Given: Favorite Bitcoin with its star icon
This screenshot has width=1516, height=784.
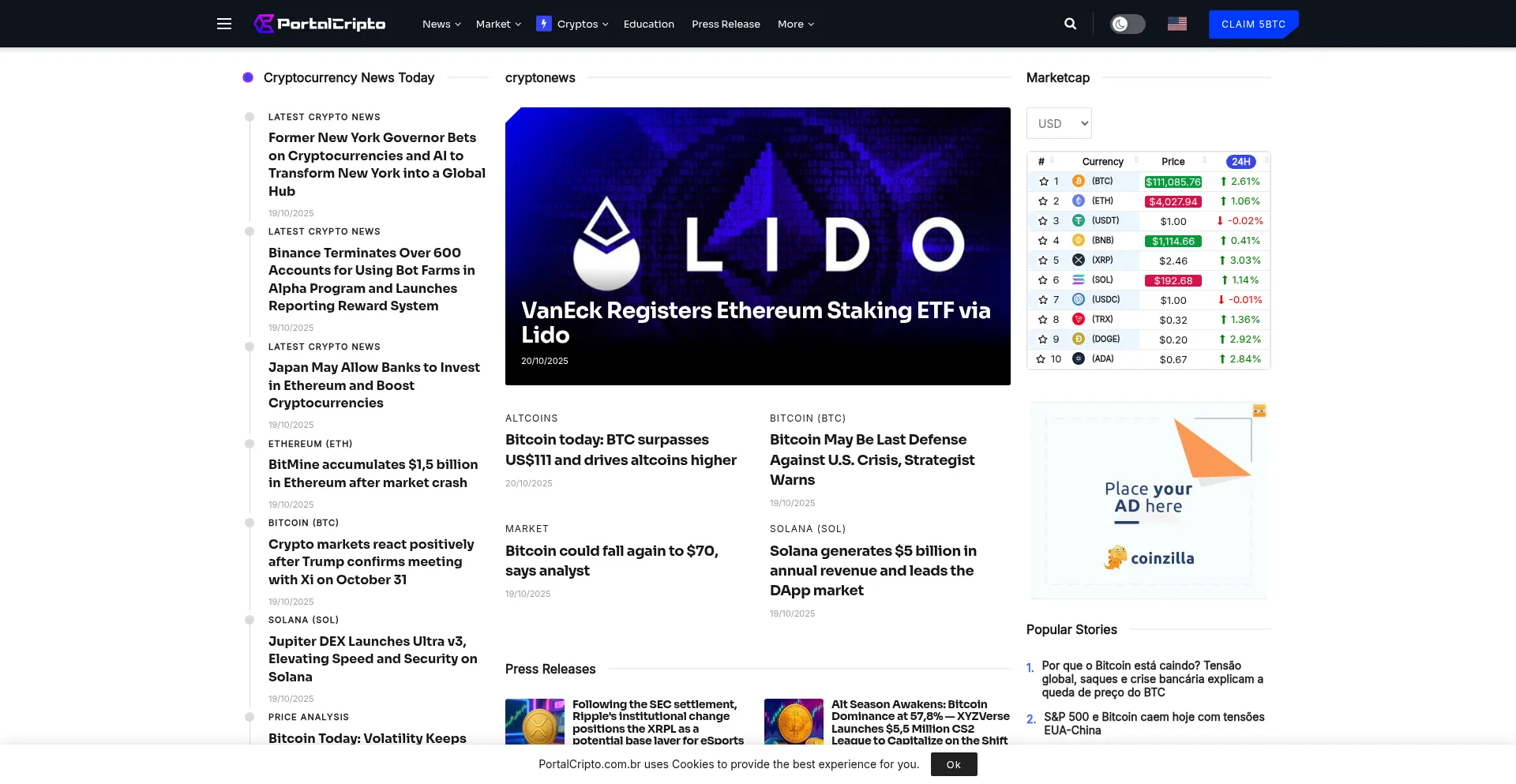Looking at the screenshot, I should click(x=1043, y=182).
